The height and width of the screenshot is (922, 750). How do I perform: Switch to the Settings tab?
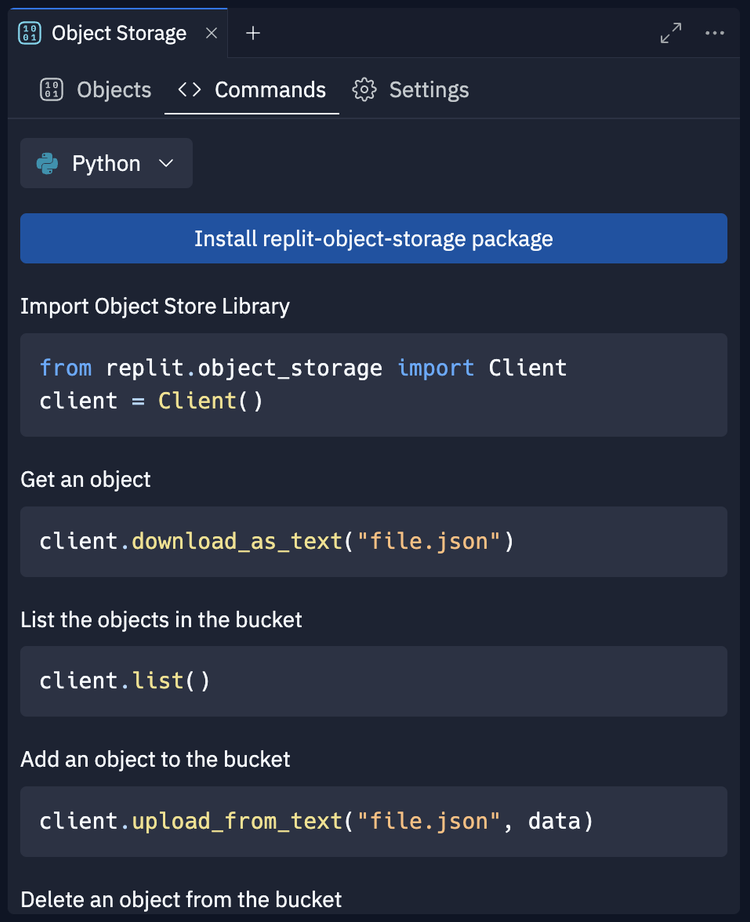tap(429, 89)
